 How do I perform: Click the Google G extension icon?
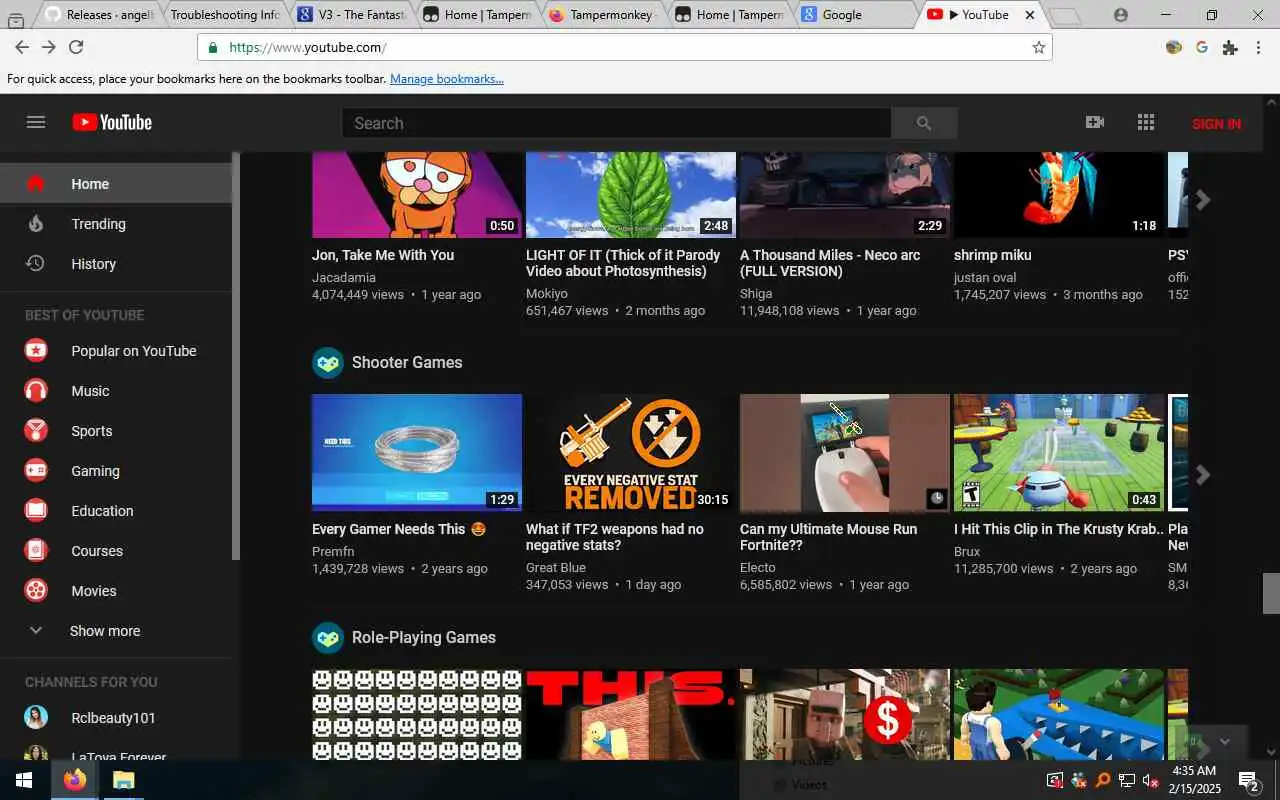[1202, 47]
